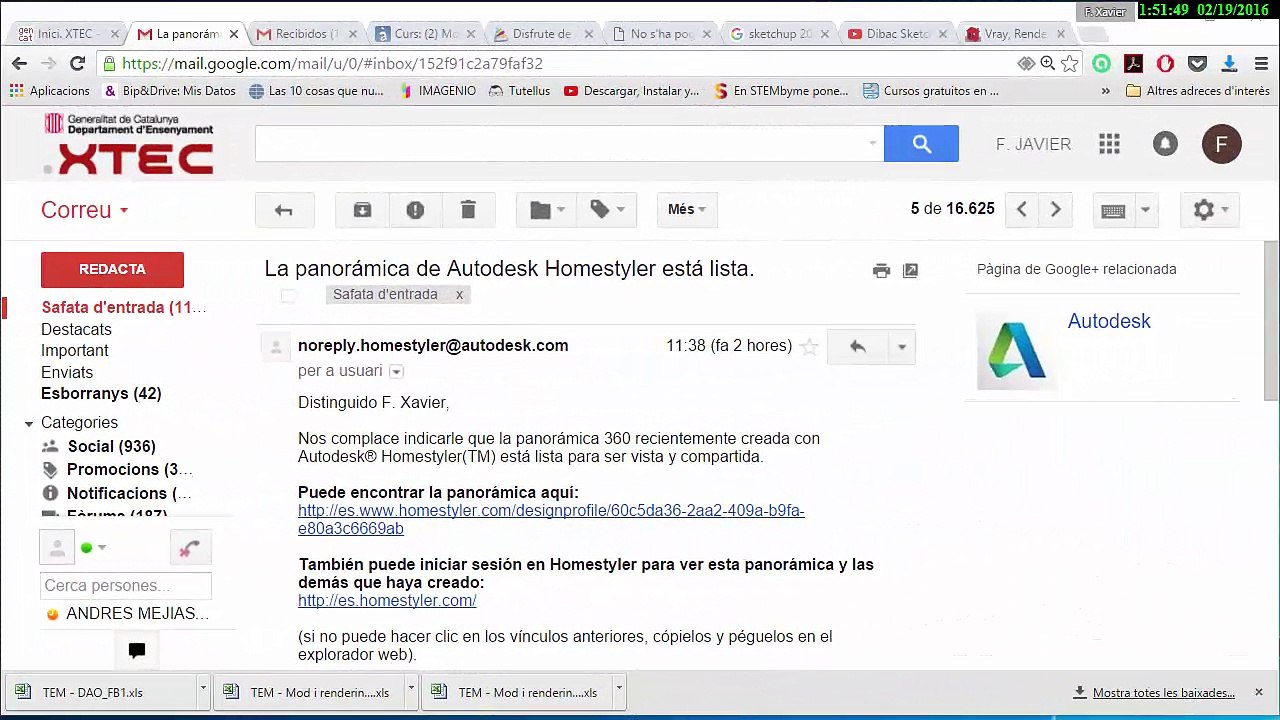The image size is (1280, 720).
Task: Reload the page with refresh icon
Action: tap(77, 63)
